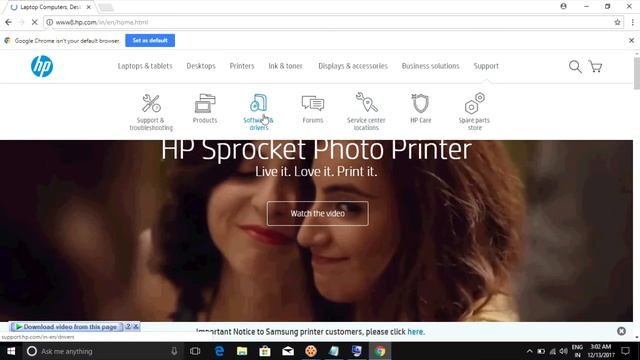Click the Cortana microphone icon
The image size is (640, 360).
coord(174,351)
